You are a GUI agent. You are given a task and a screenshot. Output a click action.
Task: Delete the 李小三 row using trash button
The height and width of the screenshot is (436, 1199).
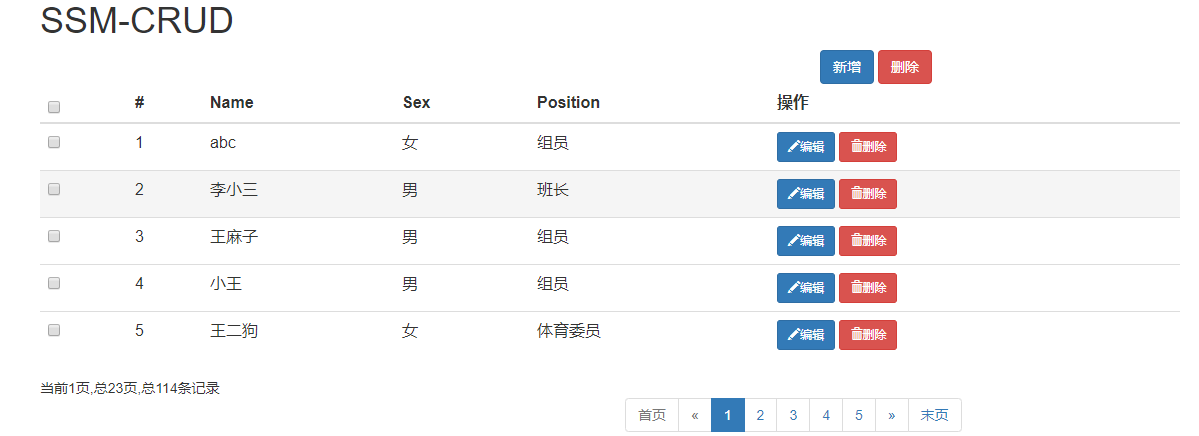pos(867,194)
